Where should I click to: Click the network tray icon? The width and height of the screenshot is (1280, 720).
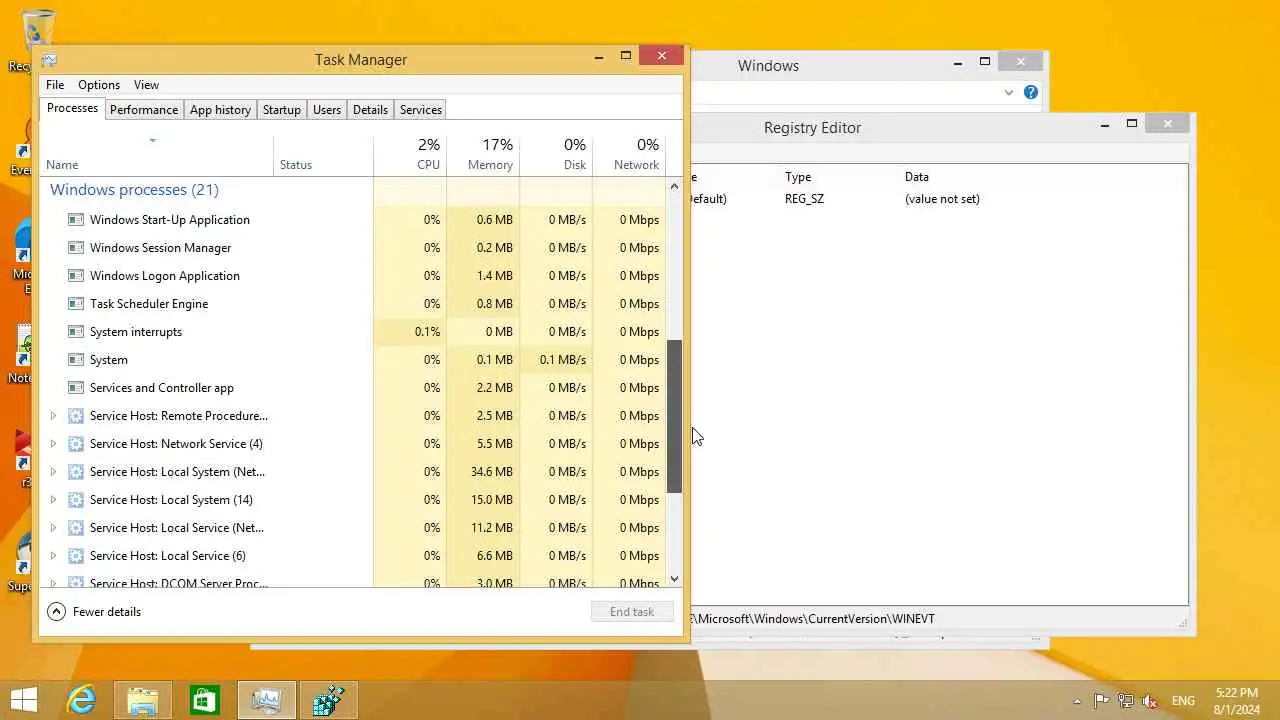point(1126,701)
